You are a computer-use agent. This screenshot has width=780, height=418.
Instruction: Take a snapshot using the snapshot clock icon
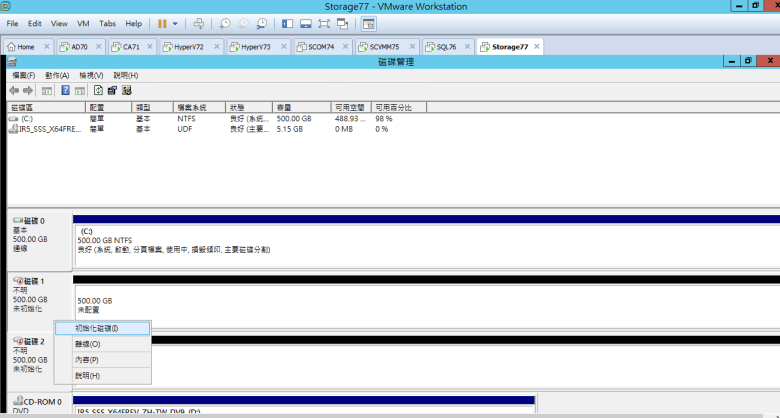tap(225, 23)
